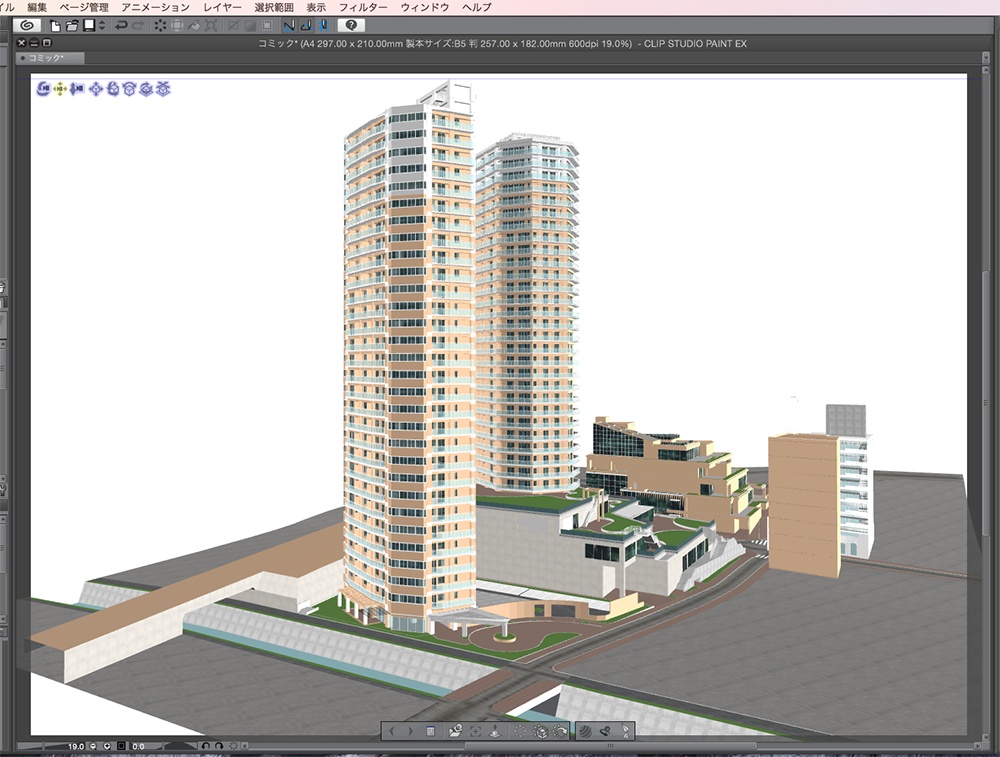Open the レイヤー menu

click(x=222, y=7)
